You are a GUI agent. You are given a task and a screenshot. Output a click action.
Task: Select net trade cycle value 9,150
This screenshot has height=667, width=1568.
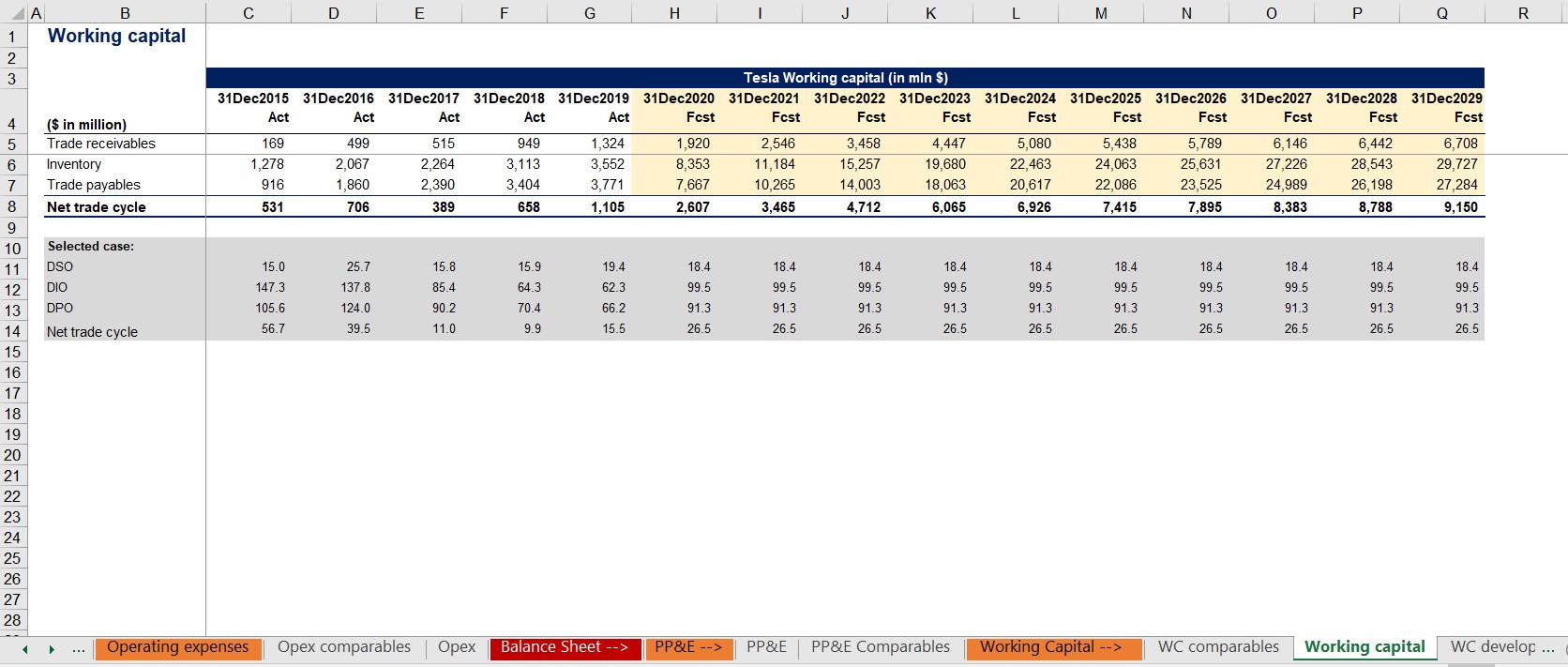(x=1461, y=207)
